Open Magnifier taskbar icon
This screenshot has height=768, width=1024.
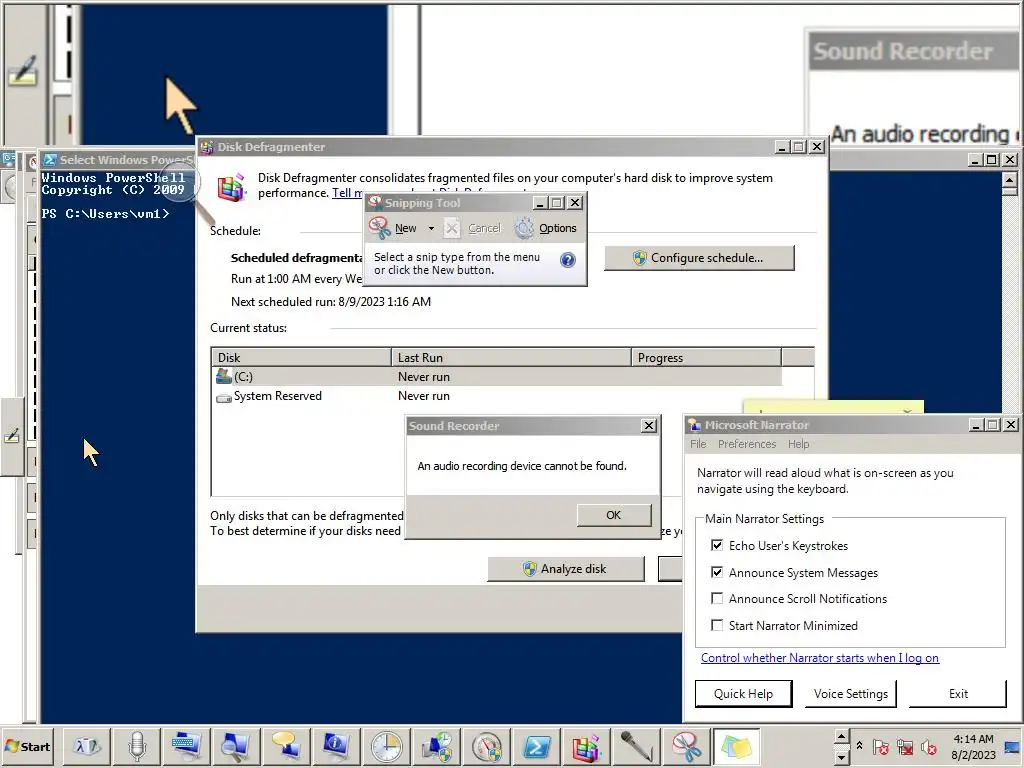236,746
